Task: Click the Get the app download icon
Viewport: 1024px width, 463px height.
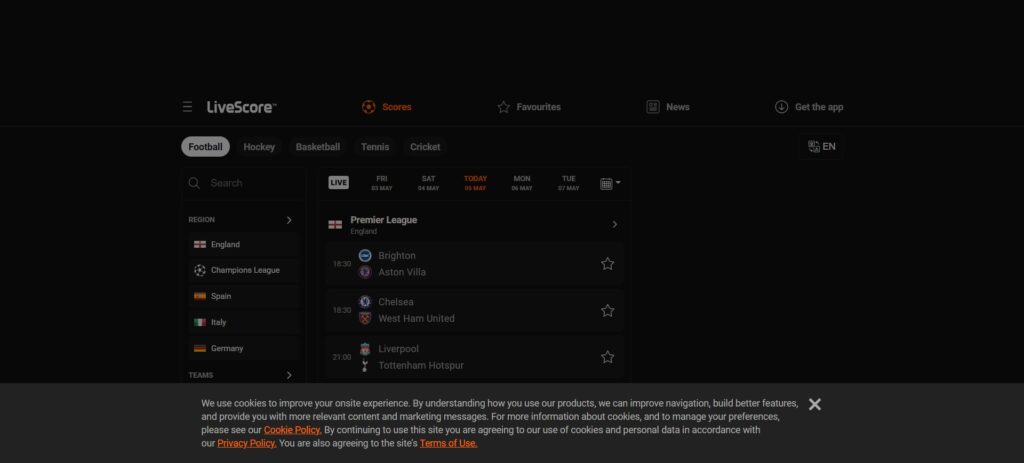Action: pyautogui.click(x=781, y=106)
